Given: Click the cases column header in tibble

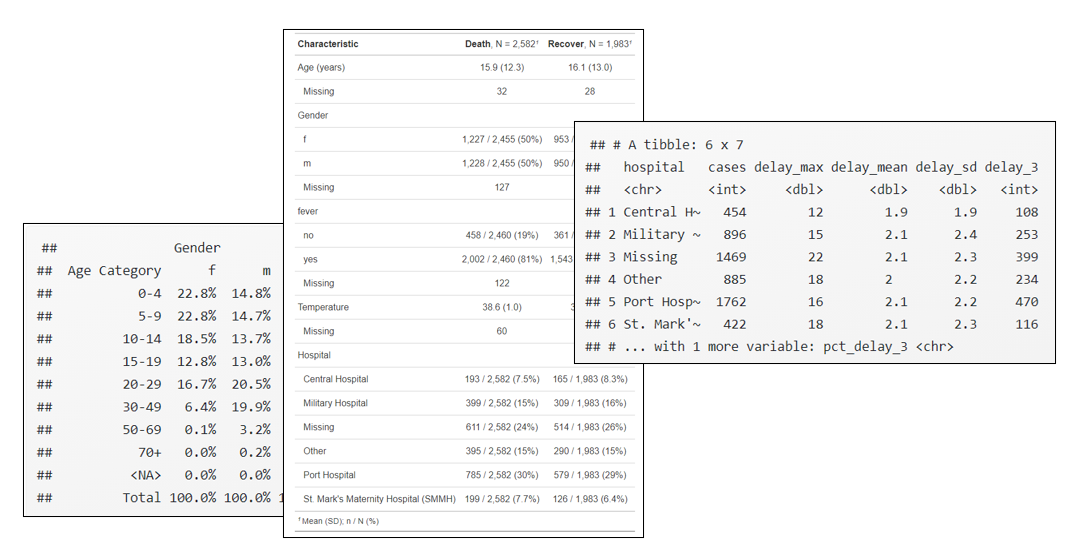Looking at the screenshot, I should (727, 167).
